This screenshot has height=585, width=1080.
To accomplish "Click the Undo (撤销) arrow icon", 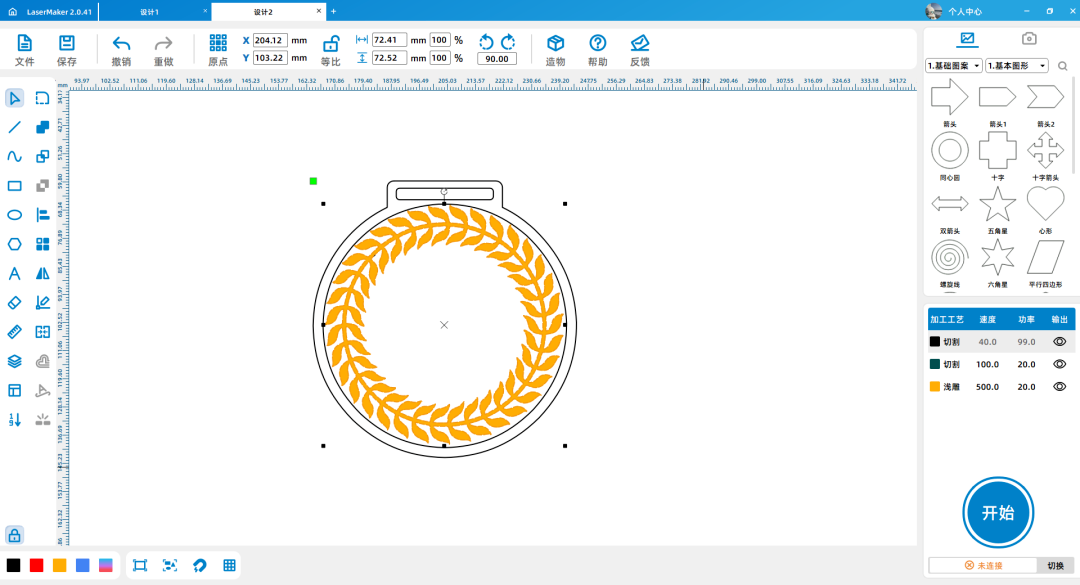I will pyautogui.click(x=121, y=43).
